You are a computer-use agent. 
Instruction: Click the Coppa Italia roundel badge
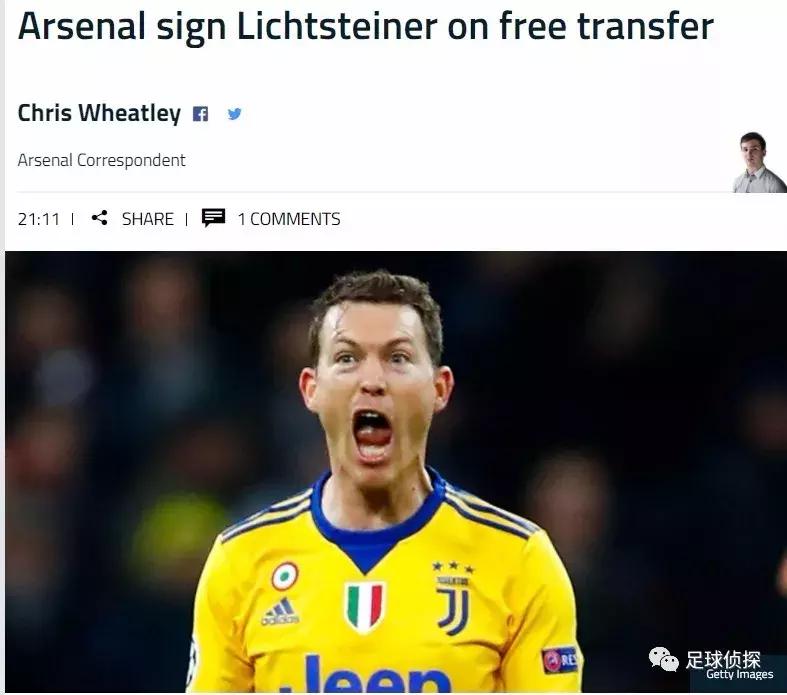coord(285,576)
